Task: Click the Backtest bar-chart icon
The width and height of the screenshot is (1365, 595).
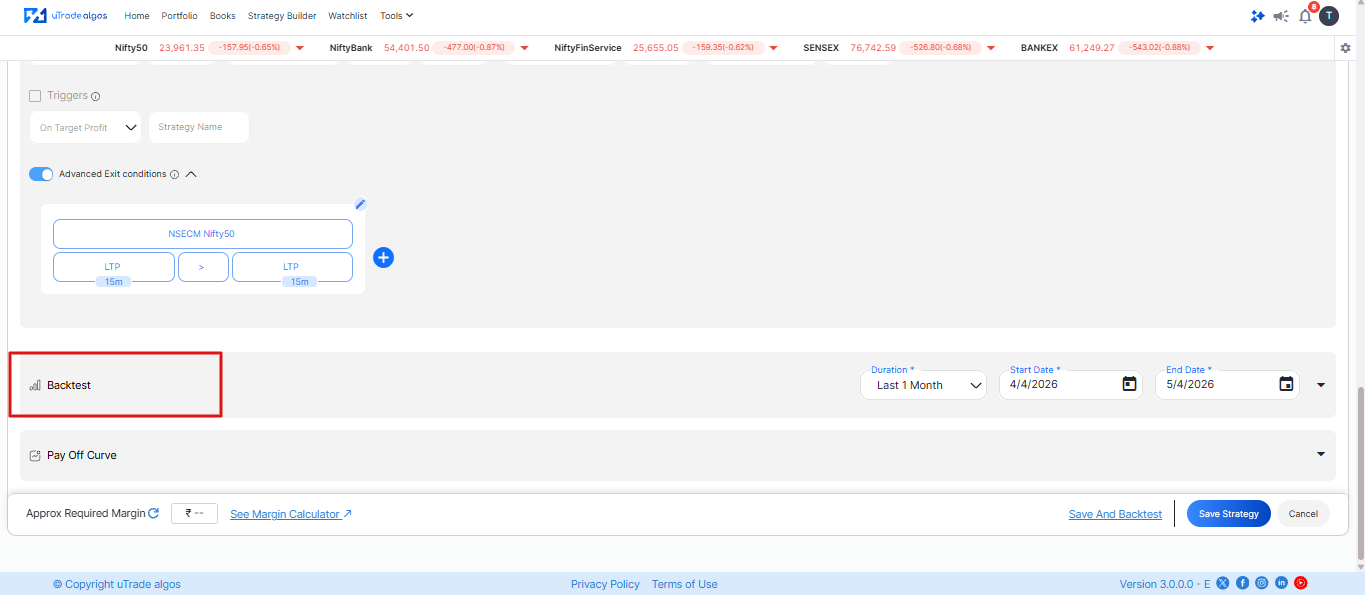Action: point(35,385)
